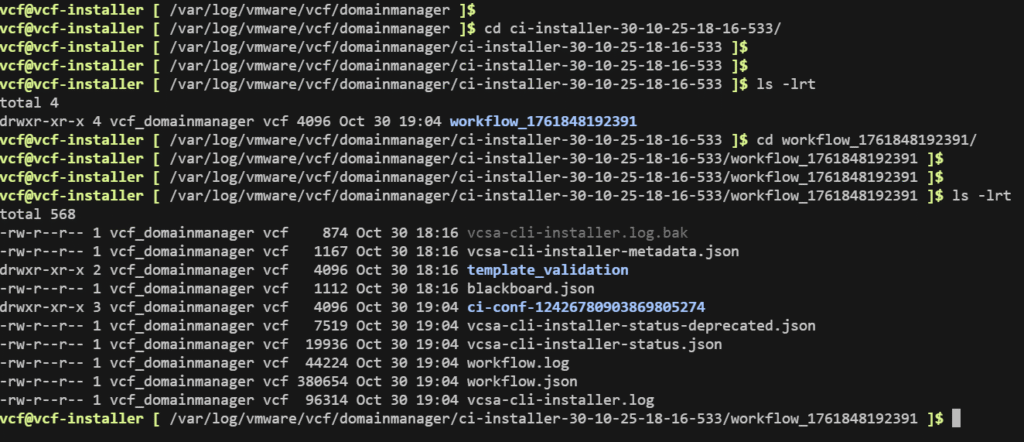Click the template_validation directory entry
Screen dimensions: 1024x442
click(547, 270)
